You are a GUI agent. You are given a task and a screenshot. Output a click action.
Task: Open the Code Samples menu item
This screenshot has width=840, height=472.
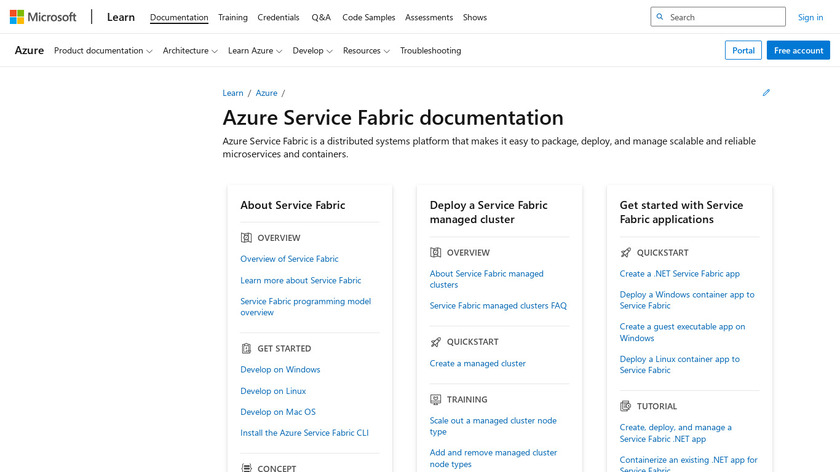pos(368,17)
